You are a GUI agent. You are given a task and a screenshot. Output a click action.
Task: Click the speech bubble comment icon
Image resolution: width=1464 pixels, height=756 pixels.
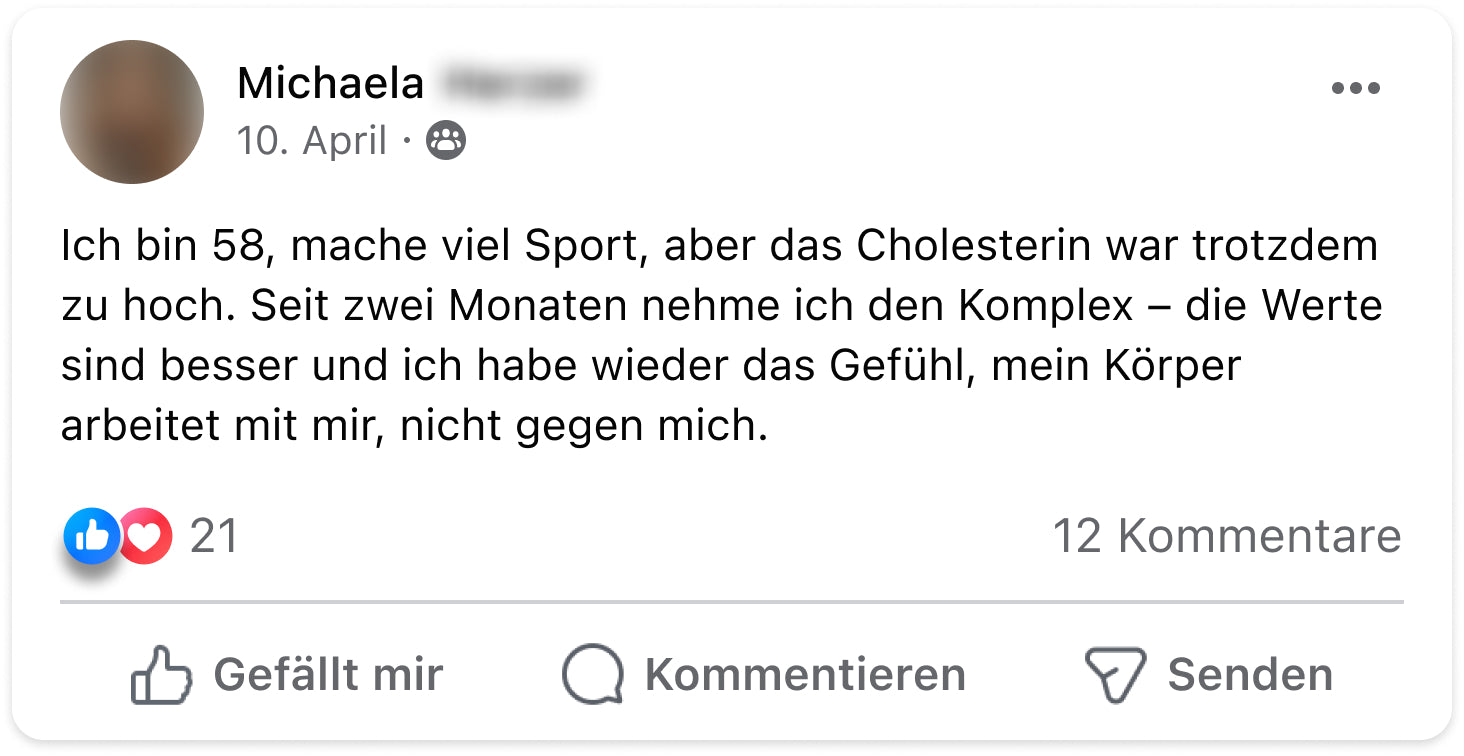592,675
